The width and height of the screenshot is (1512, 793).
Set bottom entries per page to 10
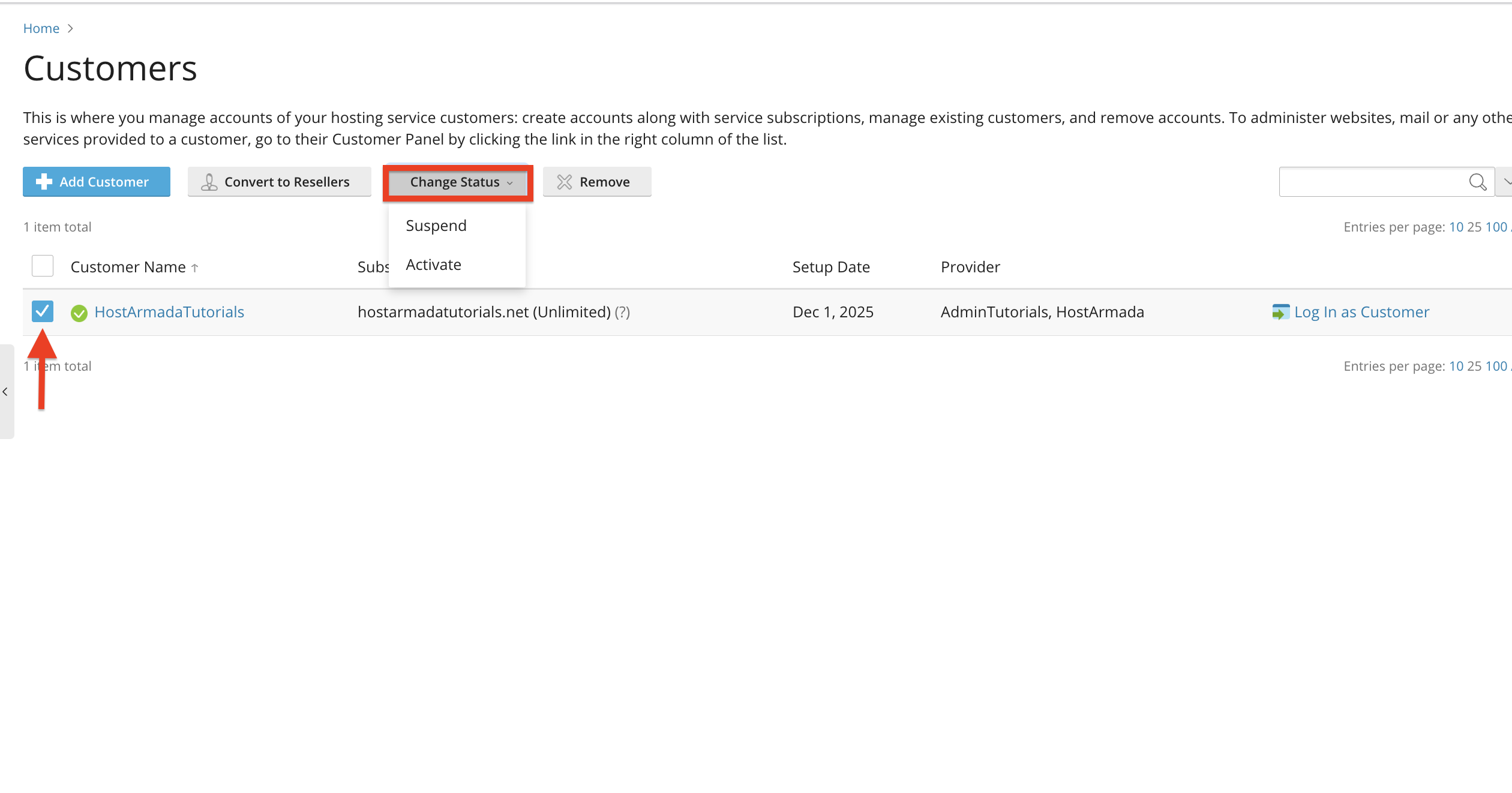coord(1456,366)
